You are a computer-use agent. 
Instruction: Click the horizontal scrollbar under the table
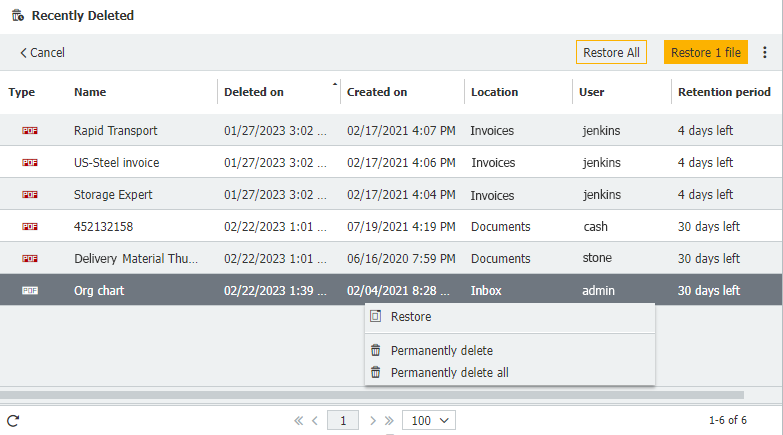click(x=372, y=395)
